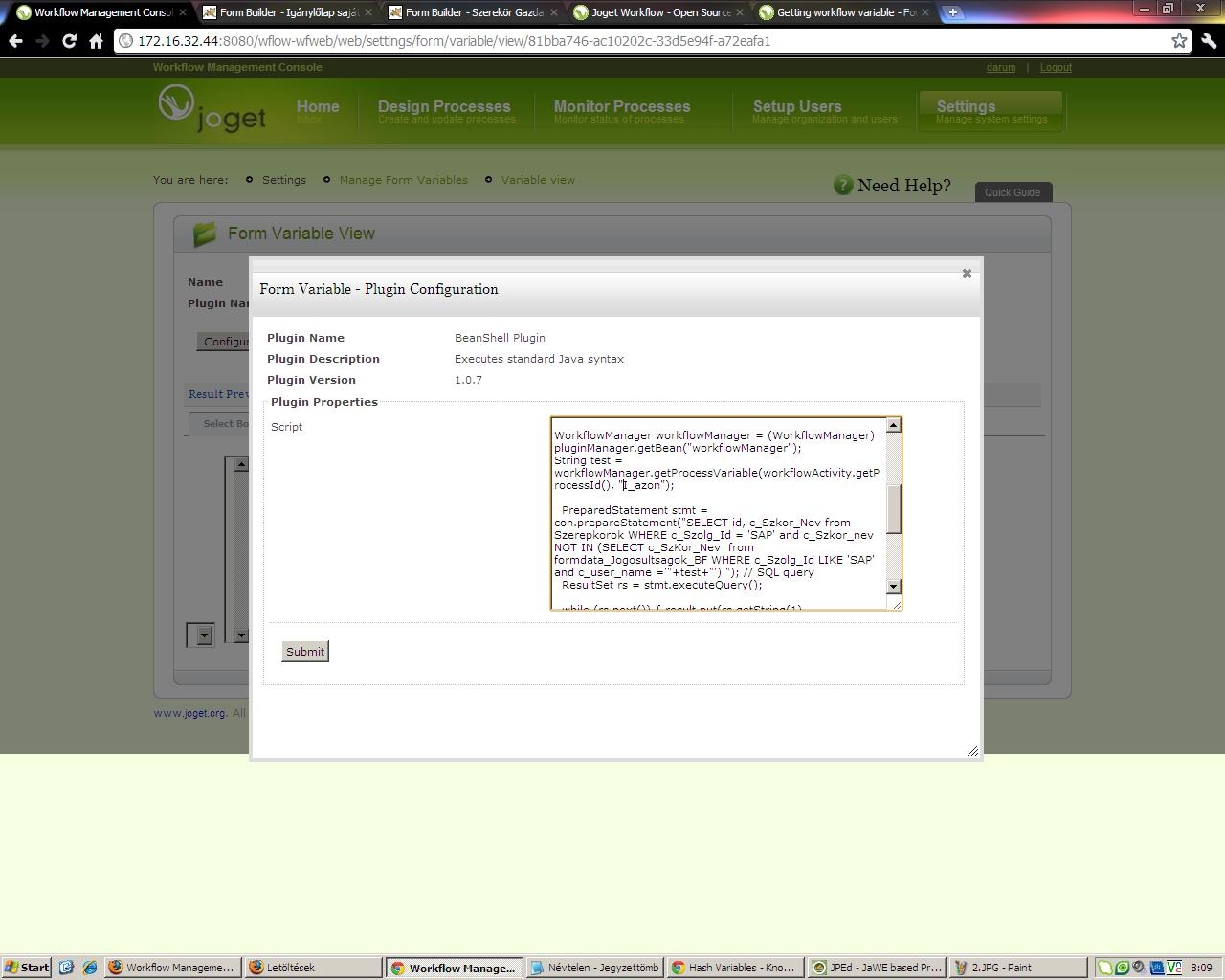Screen dimensions: 1225x980
Task: Click the browser Forward arrow
Action: [x=42, y=41]
